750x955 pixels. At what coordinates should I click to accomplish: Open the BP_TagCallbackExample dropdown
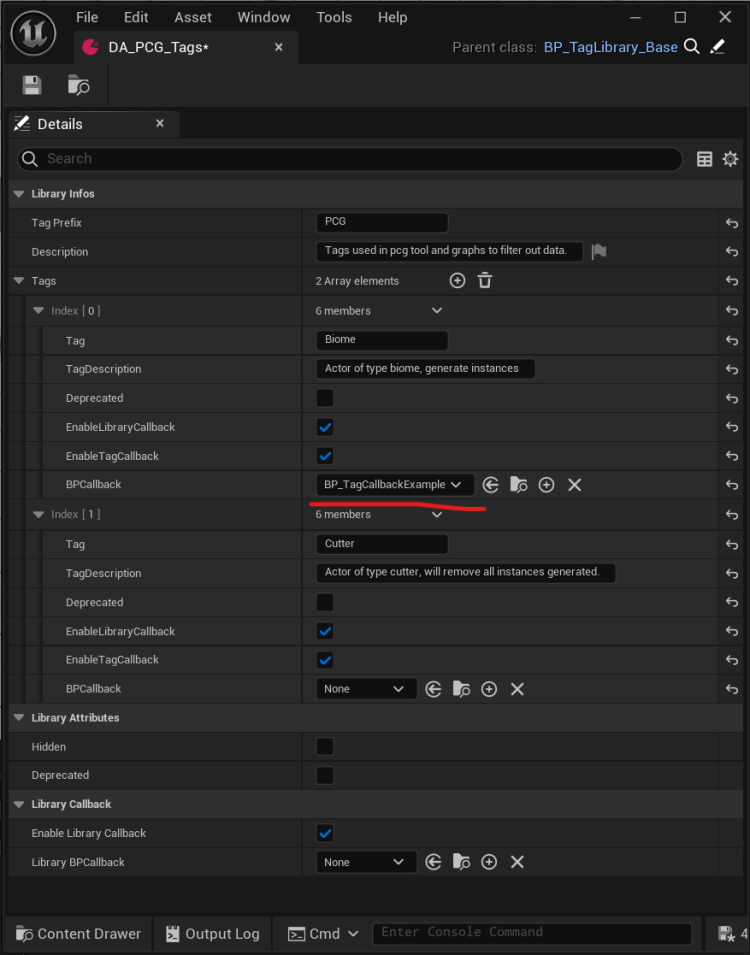point(394,484)
